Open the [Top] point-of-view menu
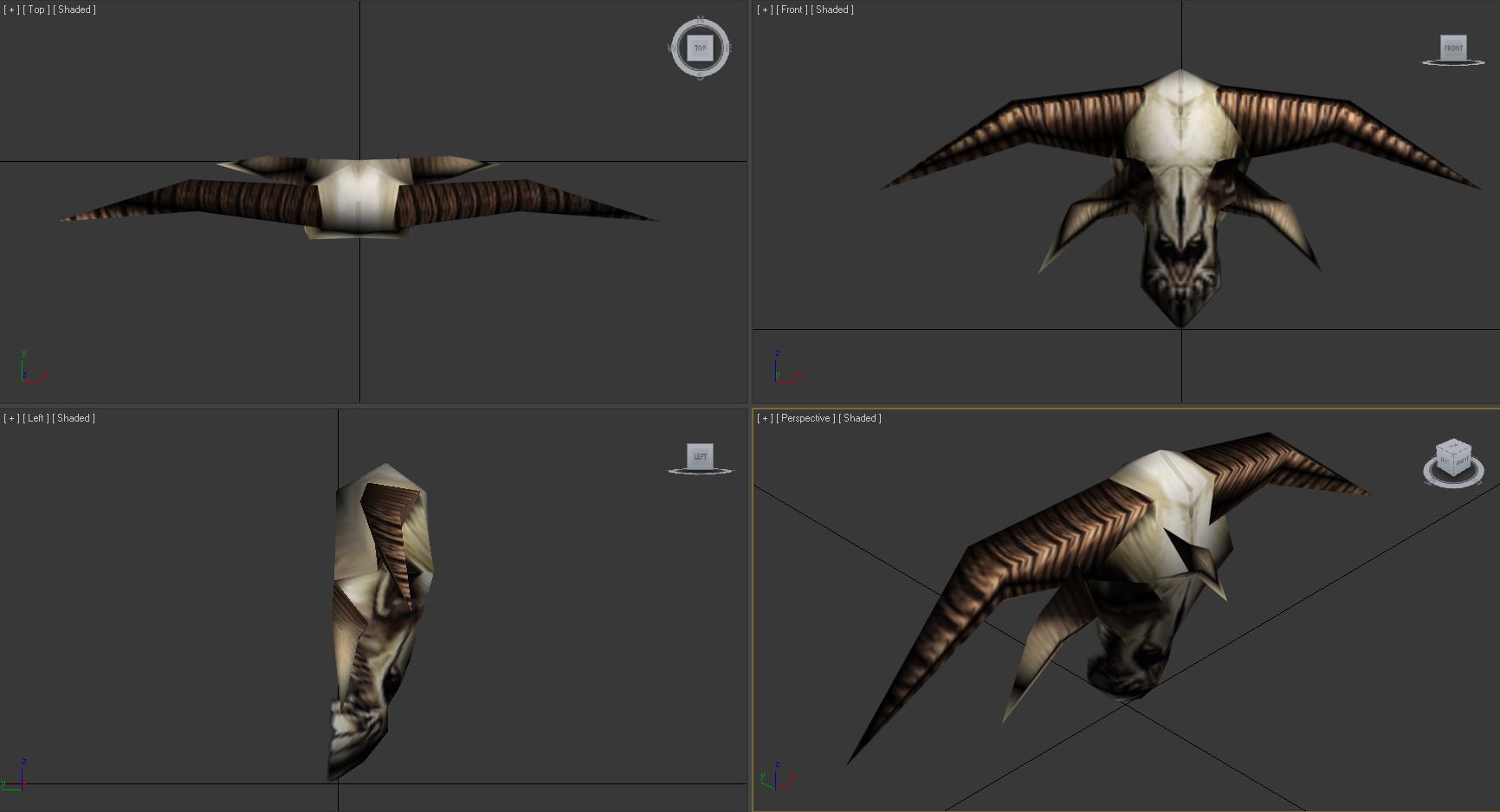Screen dimensions: 1500x812 [x=36, y=10]
